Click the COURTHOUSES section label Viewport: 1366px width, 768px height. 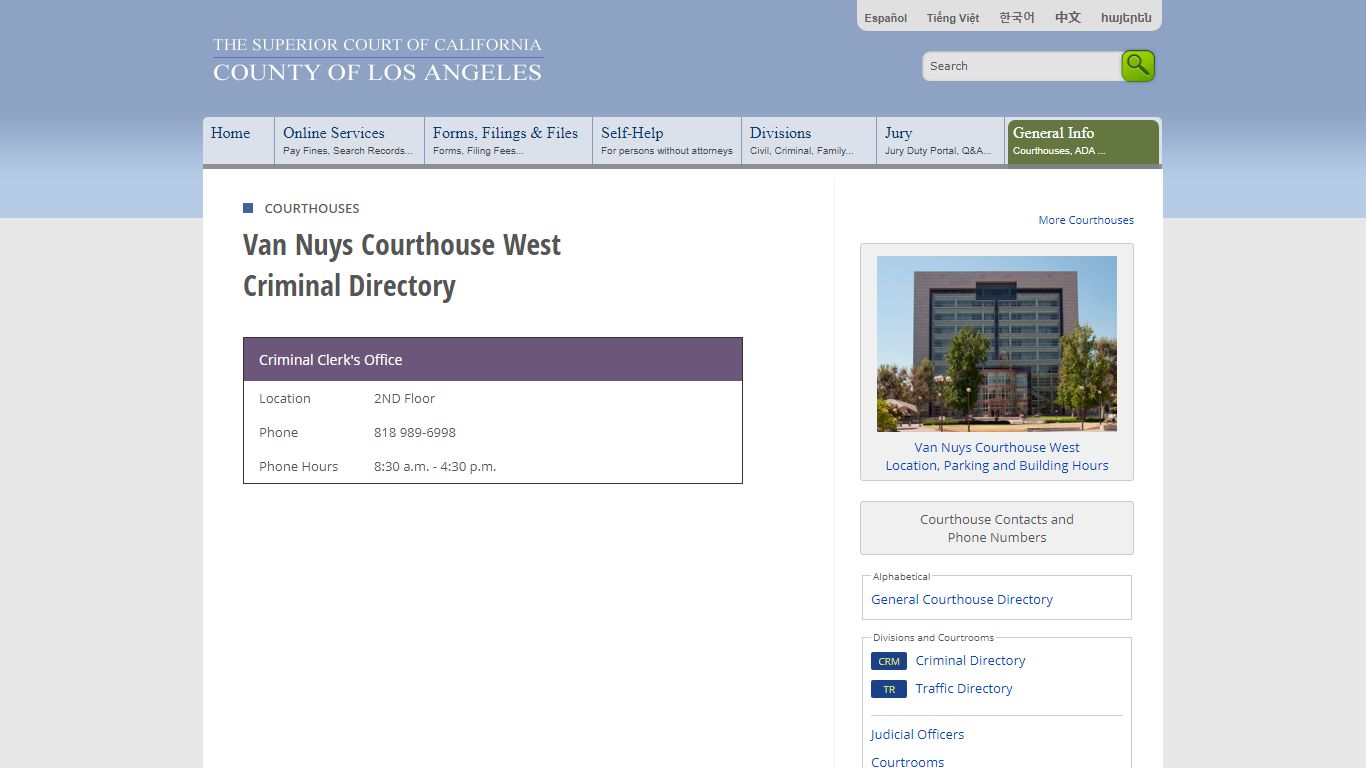(x=312, y=209)
